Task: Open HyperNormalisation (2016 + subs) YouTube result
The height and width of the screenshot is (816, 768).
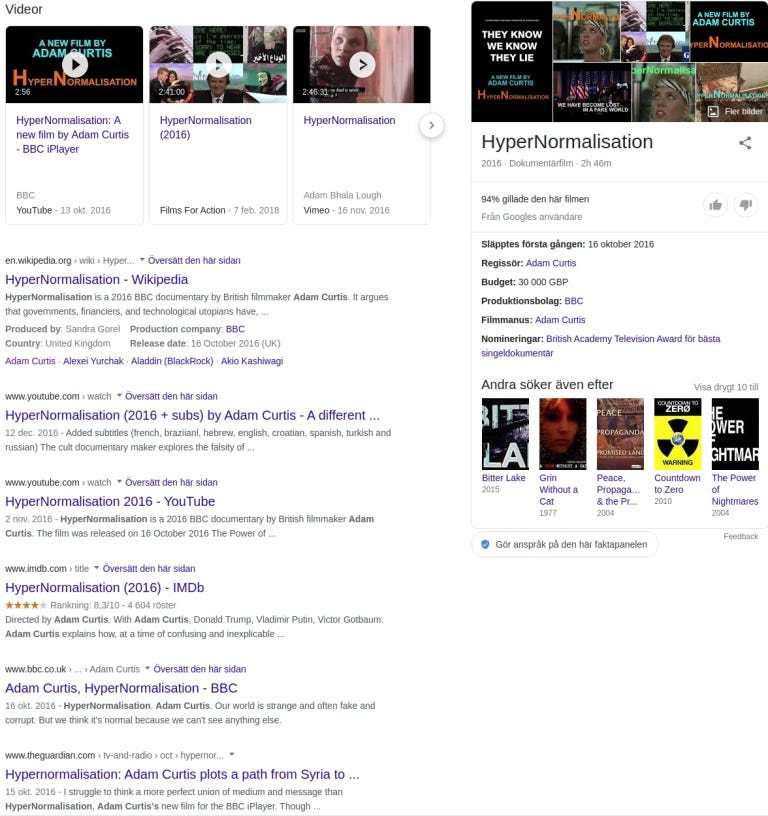Action: point(193,415)
